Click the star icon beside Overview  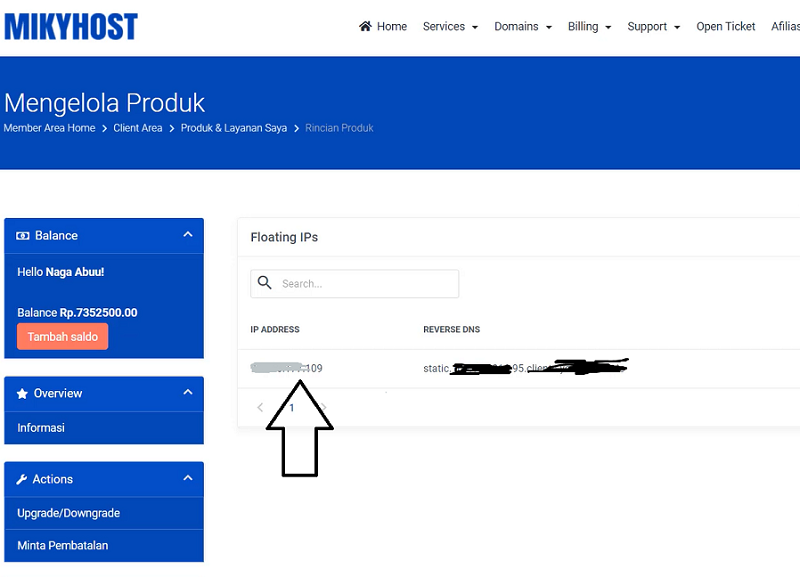click(22, 393)
